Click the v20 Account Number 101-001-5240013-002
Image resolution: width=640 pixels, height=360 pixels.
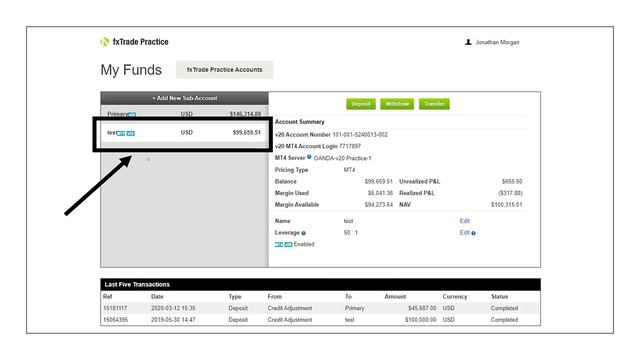360,134
